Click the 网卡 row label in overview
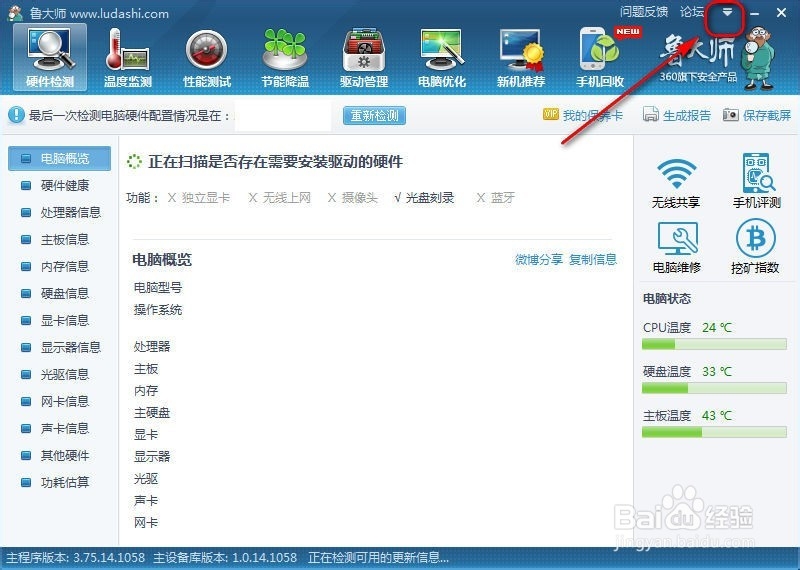Image resolution: width=800 pixels, height=570 pixels. coord(146,523)
